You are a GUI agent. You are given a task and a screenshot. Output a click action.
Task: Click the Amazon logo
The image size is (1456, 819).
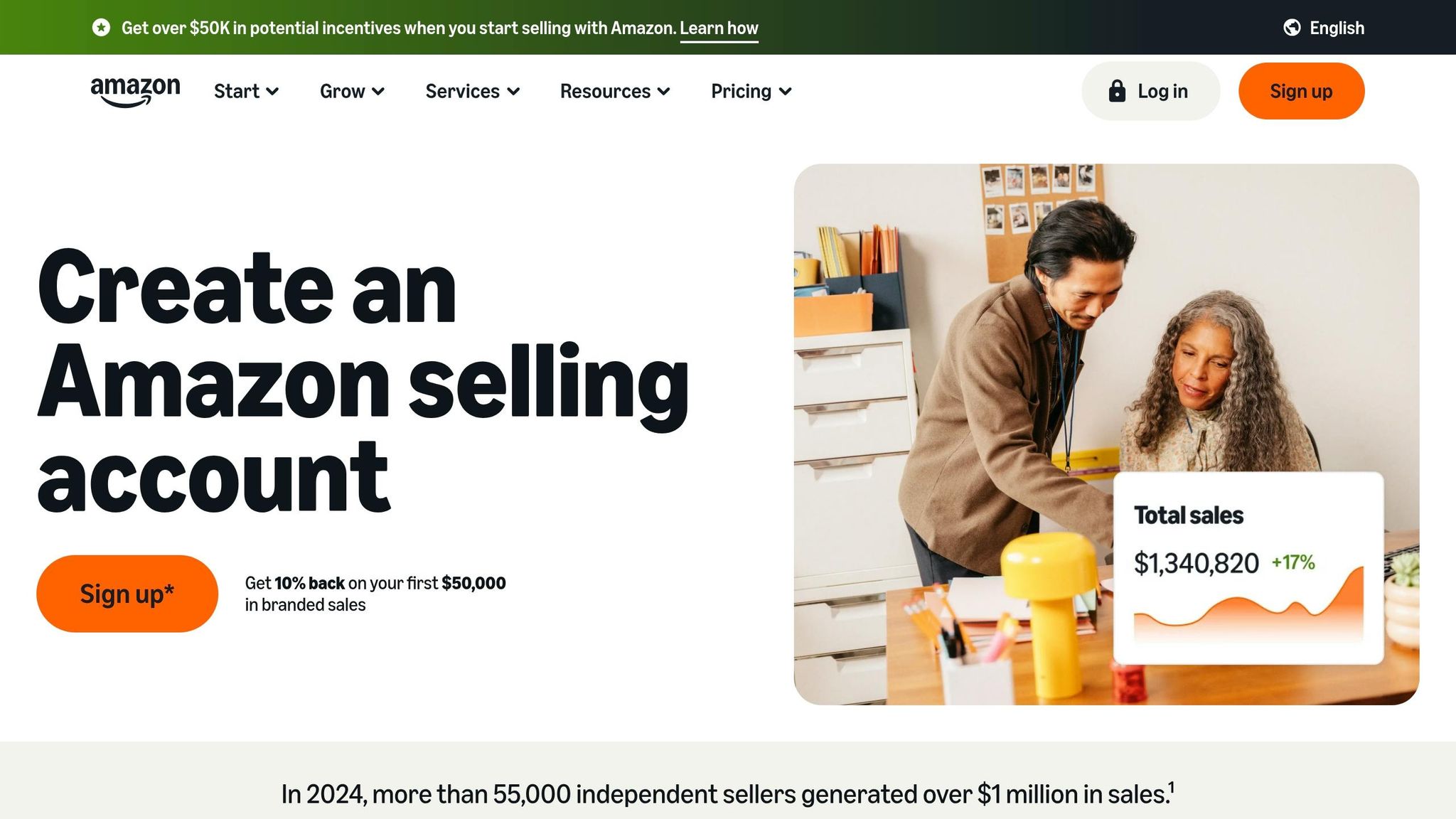click(x=135, y=92)
